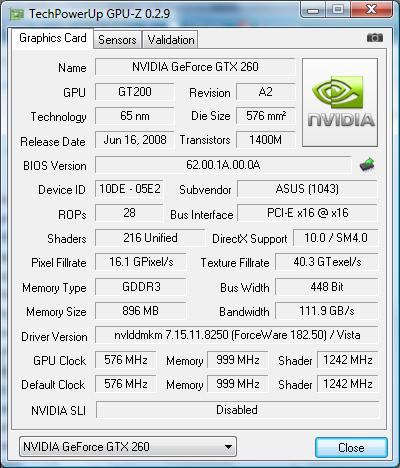Switch to the Validation tab

pyautogui.click(x=171, y=40)
